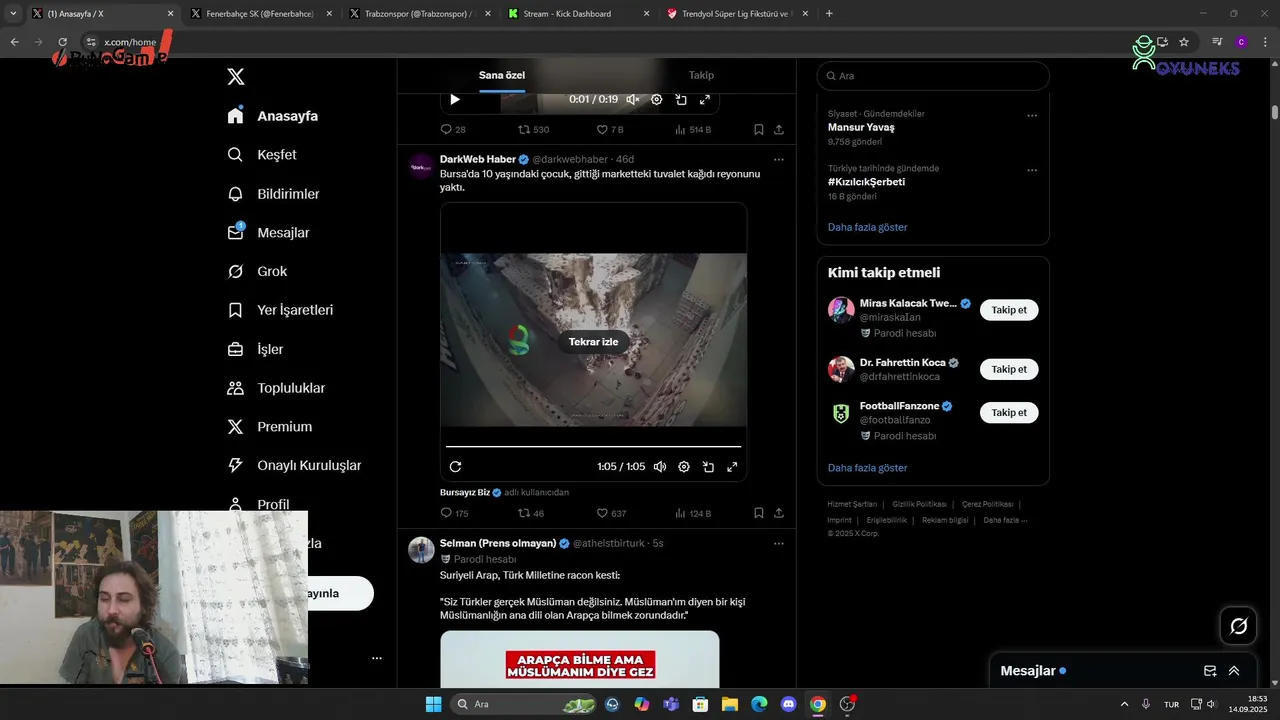Click Daha fazla göster under trends
Viewport: 1280px width, 720px height.
click(868, 227)
